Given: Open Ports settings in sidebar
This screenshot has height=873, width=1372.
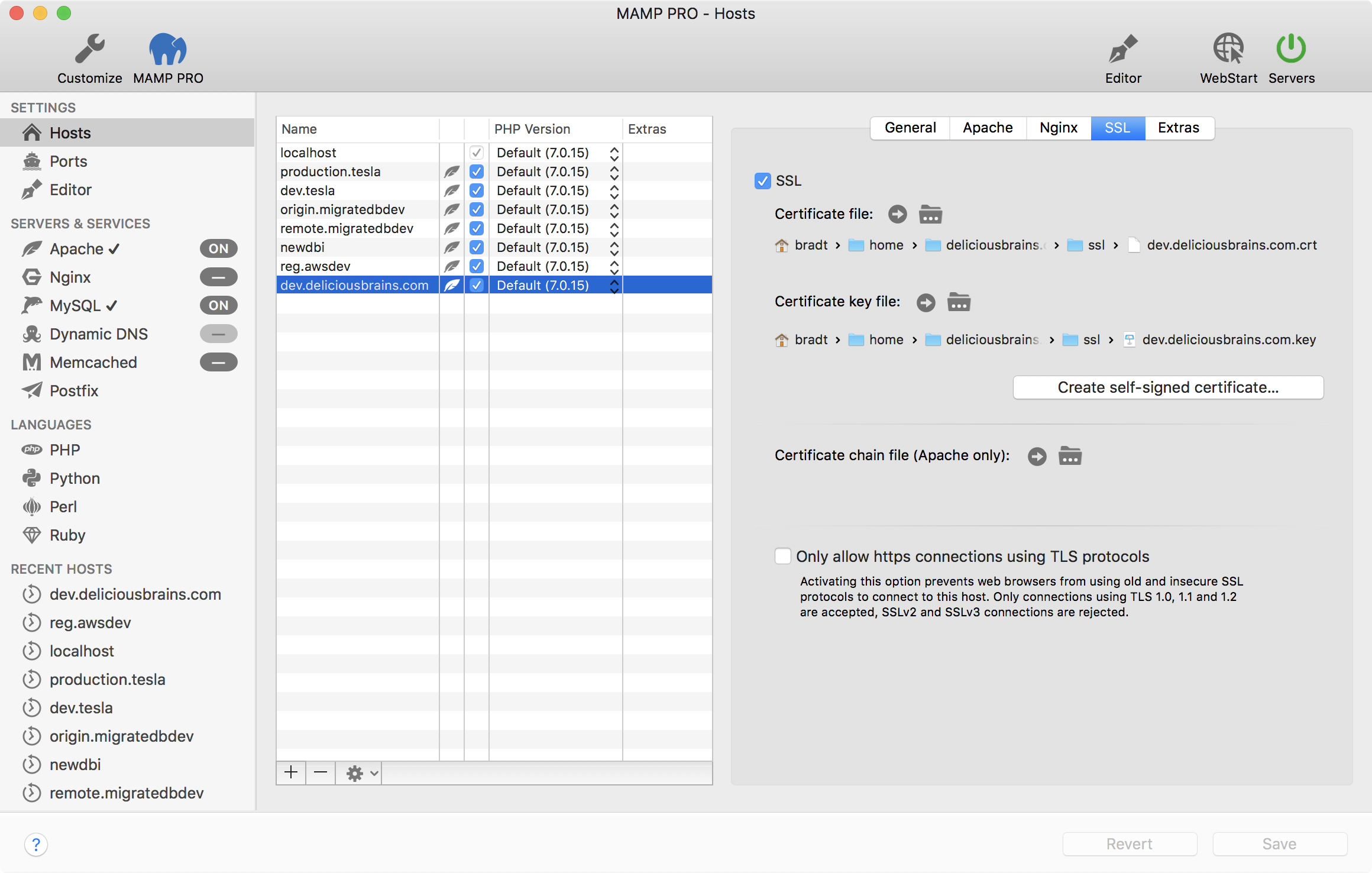Looking at the screenshot, I should click(x=68, y=161).
